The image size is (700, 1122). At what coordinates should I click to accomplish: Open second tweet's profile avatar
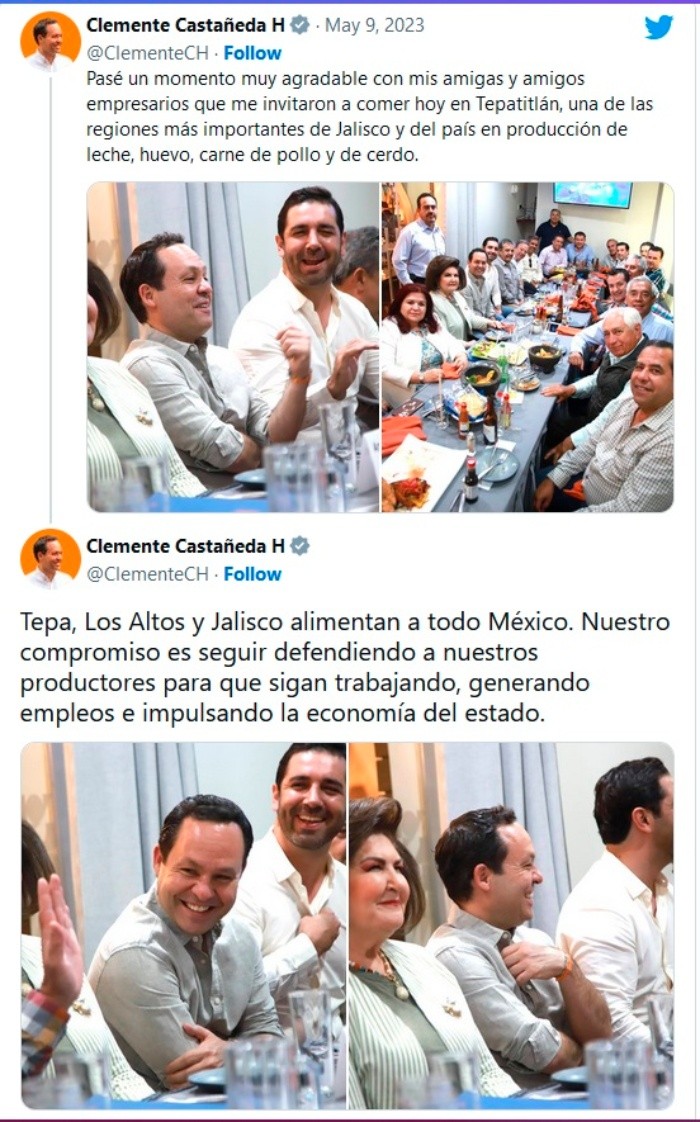[50, 559]
